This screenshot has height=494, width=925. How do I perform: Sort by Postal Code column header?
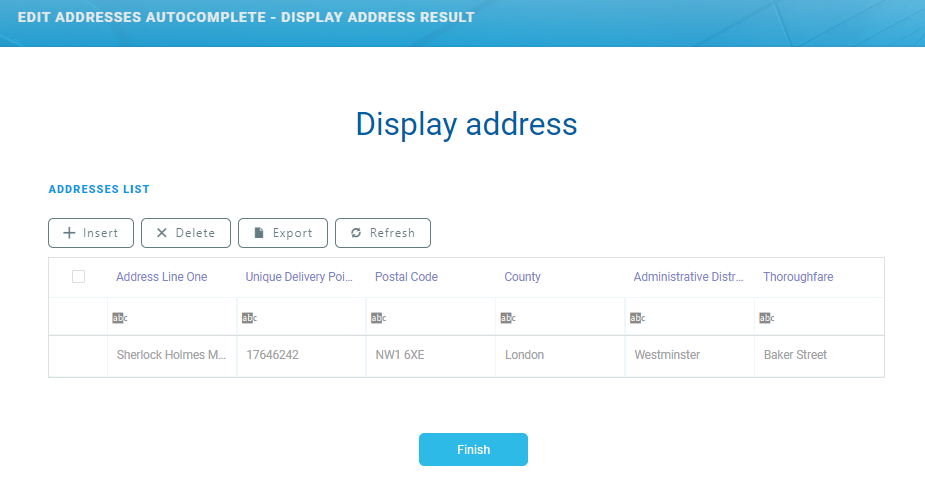pyautogui.click(x=406, y=277)
